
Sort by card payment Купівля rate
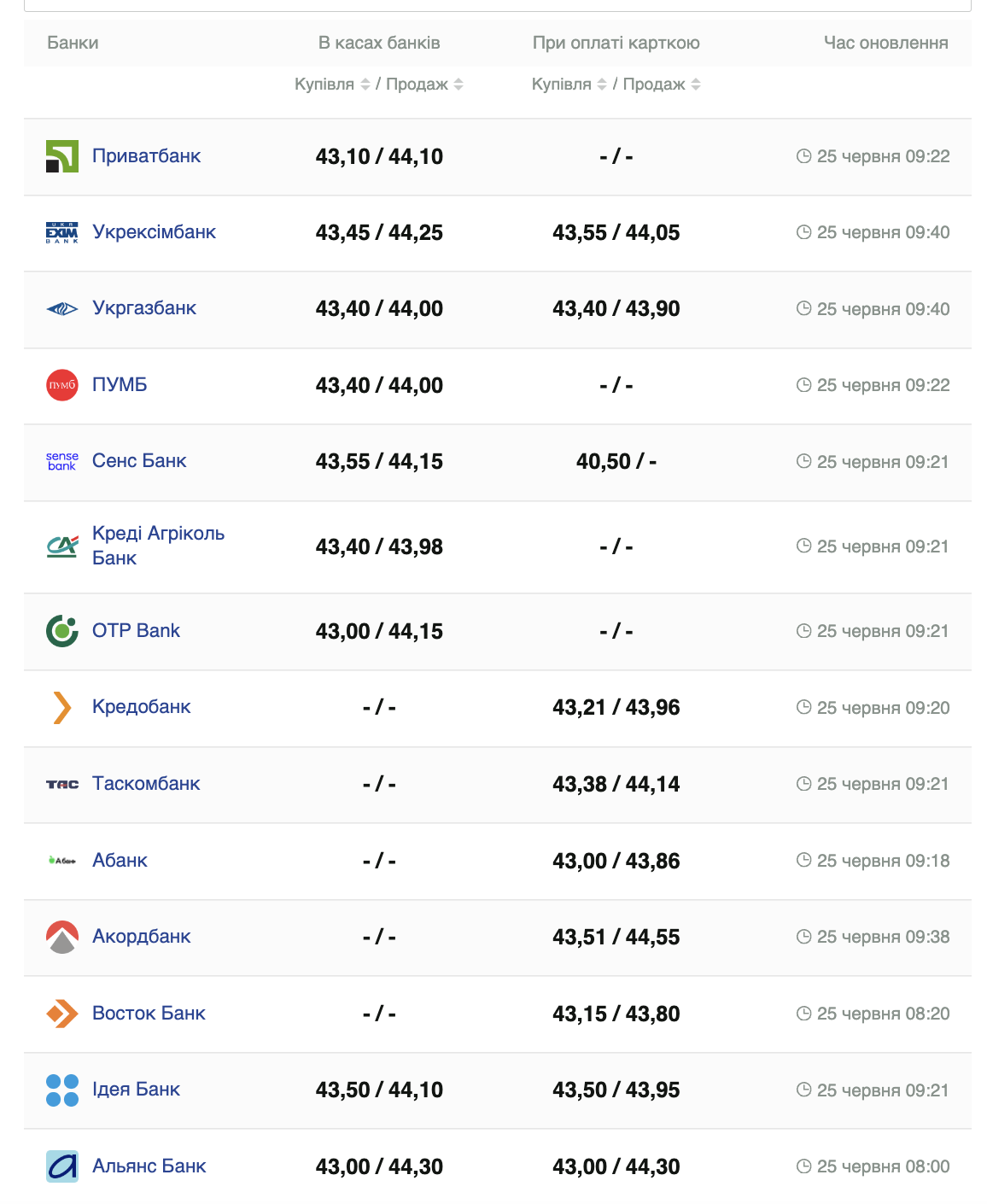pyautogui.click(x=569, y=85)
